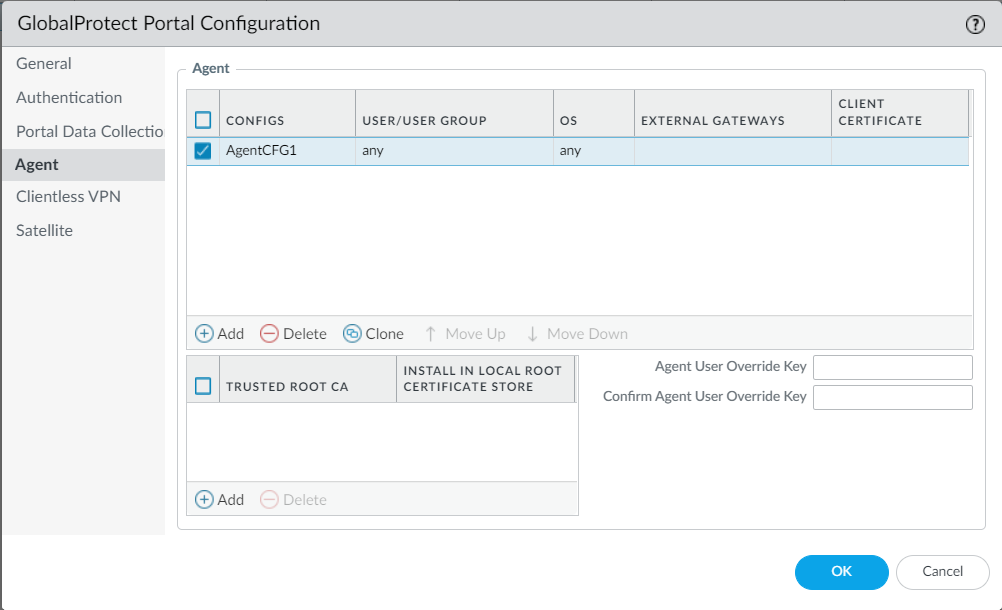The image size is (1002, 610).
Task: Move the selected config down
Action: click(577, 334)
